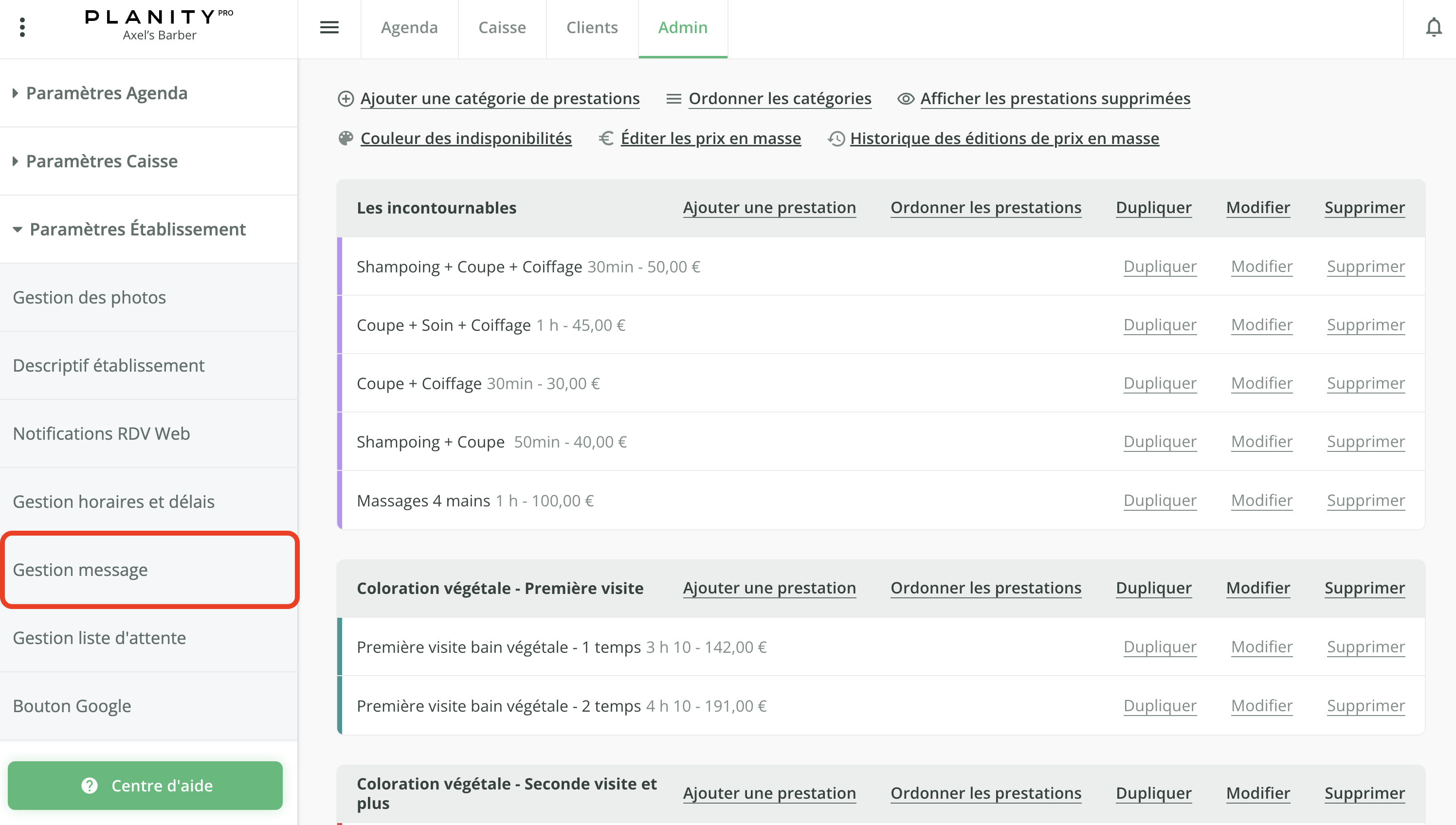Click Supprimer for Coupe + Coiffage
Viewport: 1456px width, 825px height.
[1365, 383]
